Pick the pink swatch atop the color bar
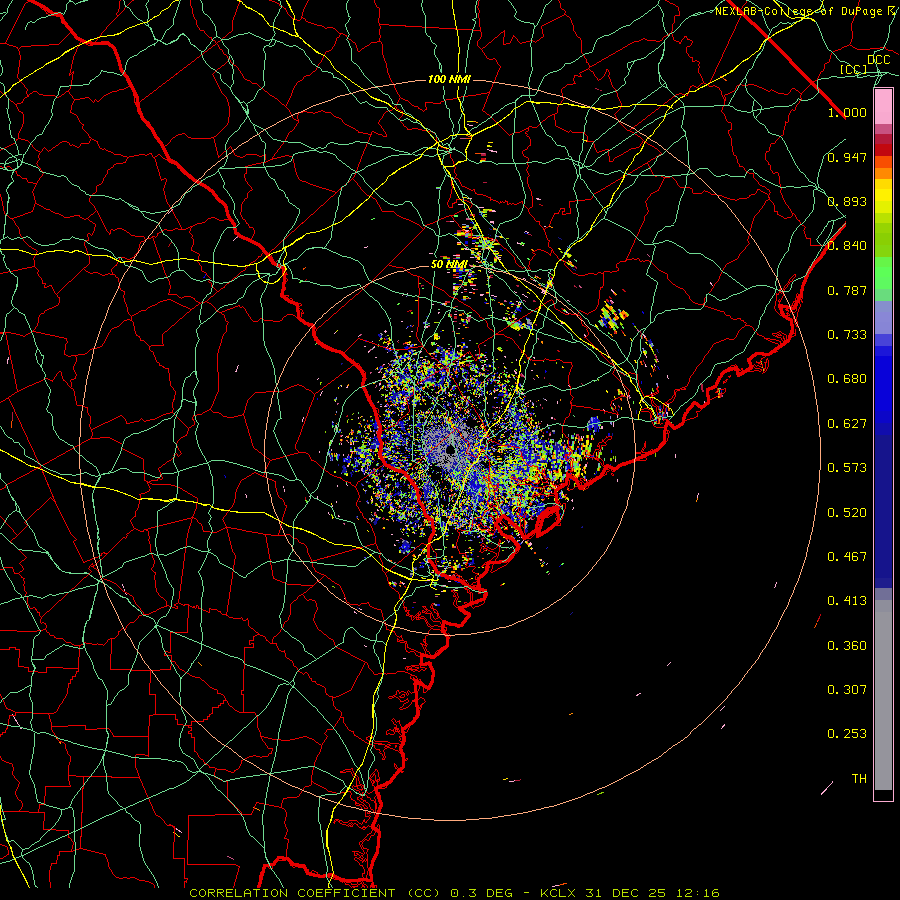 pos(883,107)
